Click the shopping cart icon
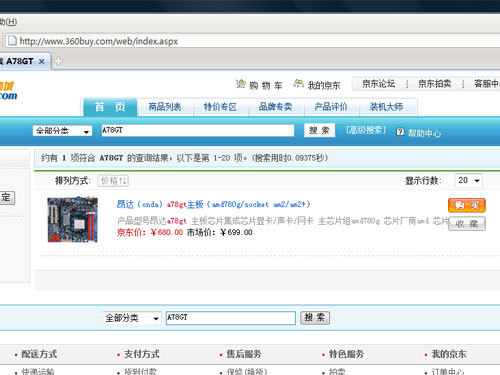The width and height of the screenshot is (500, 375). coord(241,84)
